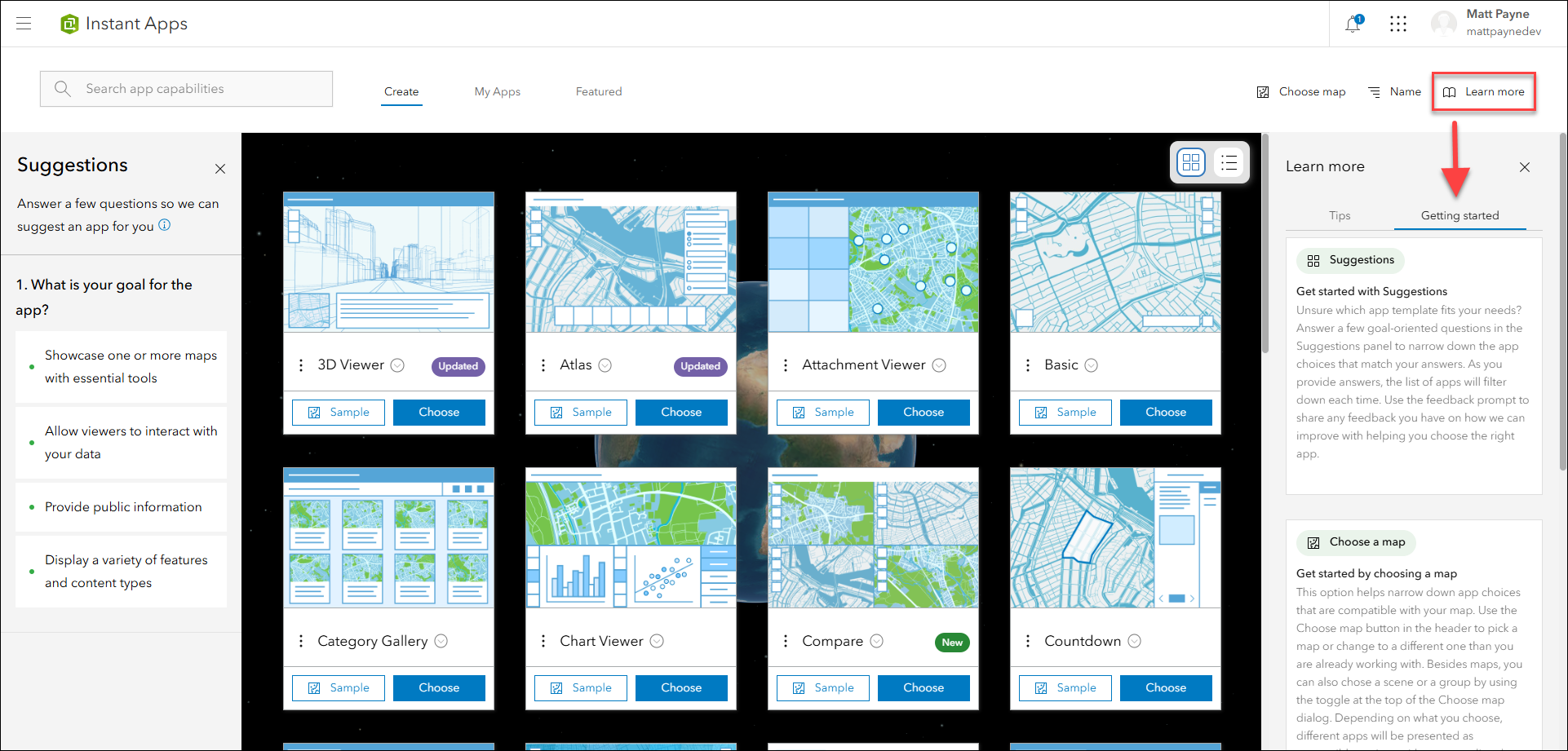1568x751 pixels.
Task: Open Matt Payne's profile avatar
Action: click(1444, 24)
